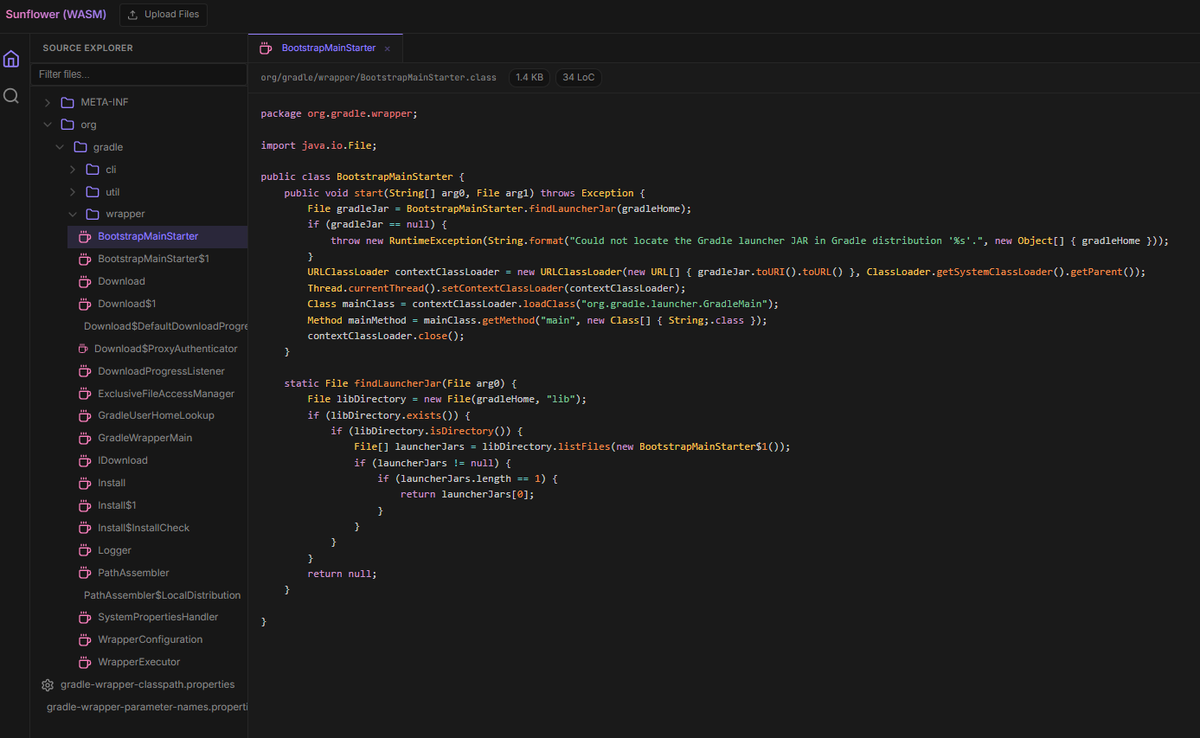Click the org folder icon
Screen dimensions: 1200x738
point(68,125)
